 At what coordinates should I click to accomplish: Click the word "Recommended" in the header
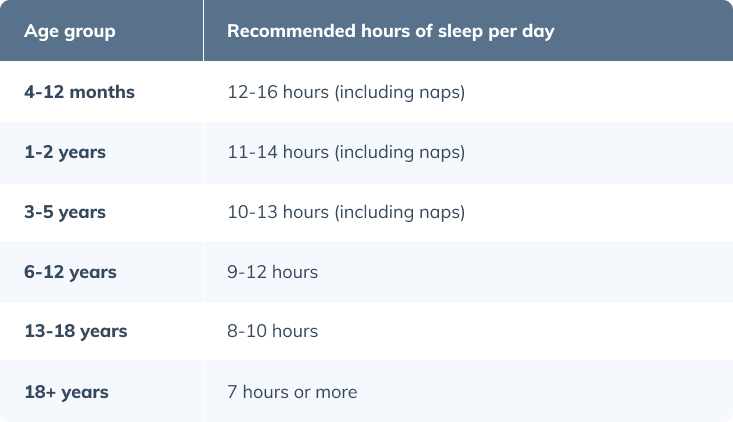286,31
